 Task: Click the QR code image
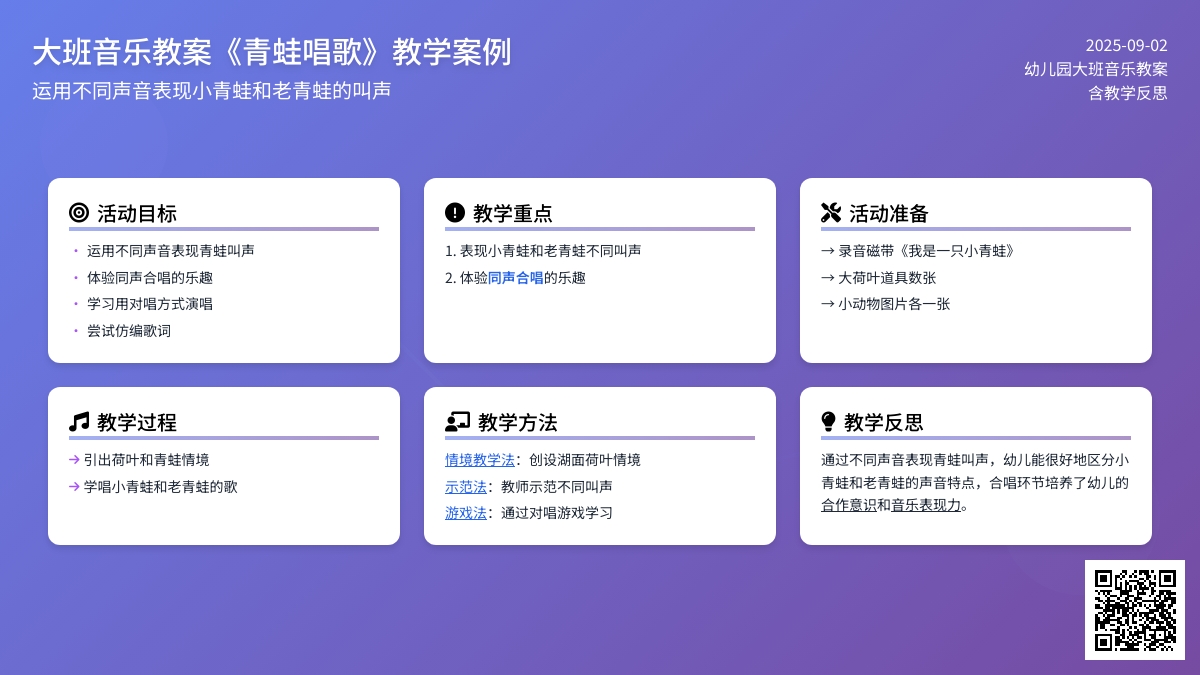pyautogui.click(x=1135, y=610)
